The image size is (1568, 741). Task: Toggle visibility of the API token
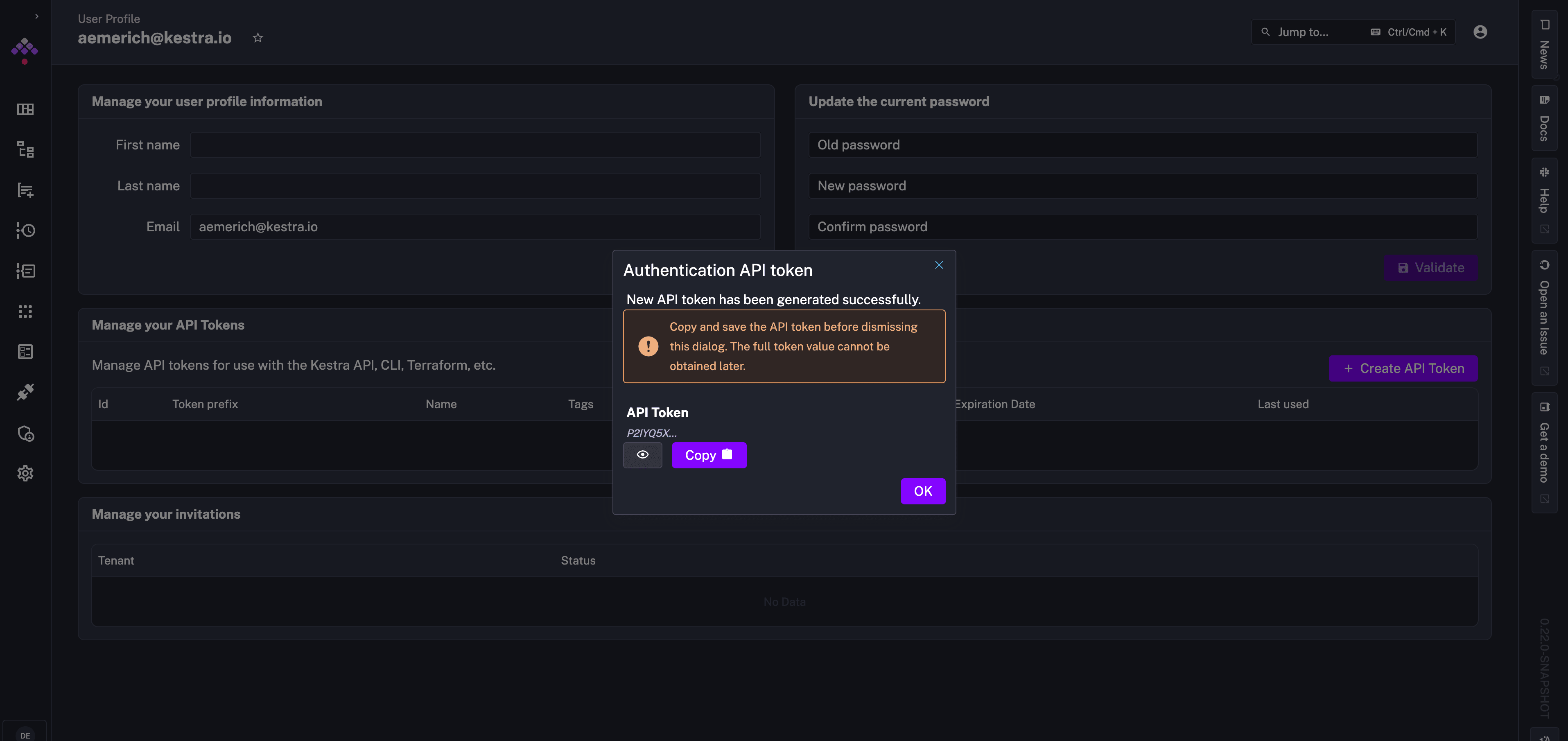coord(643,455)
